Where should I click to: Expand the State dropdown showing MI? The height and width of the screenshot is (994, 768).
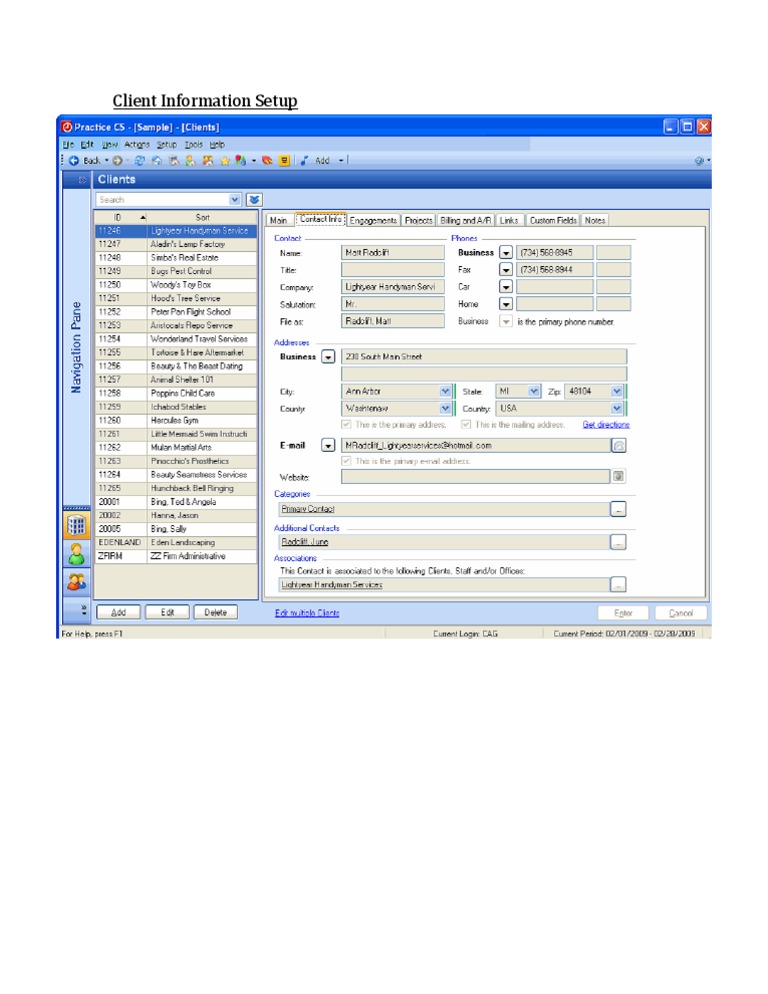pos(534,392)
